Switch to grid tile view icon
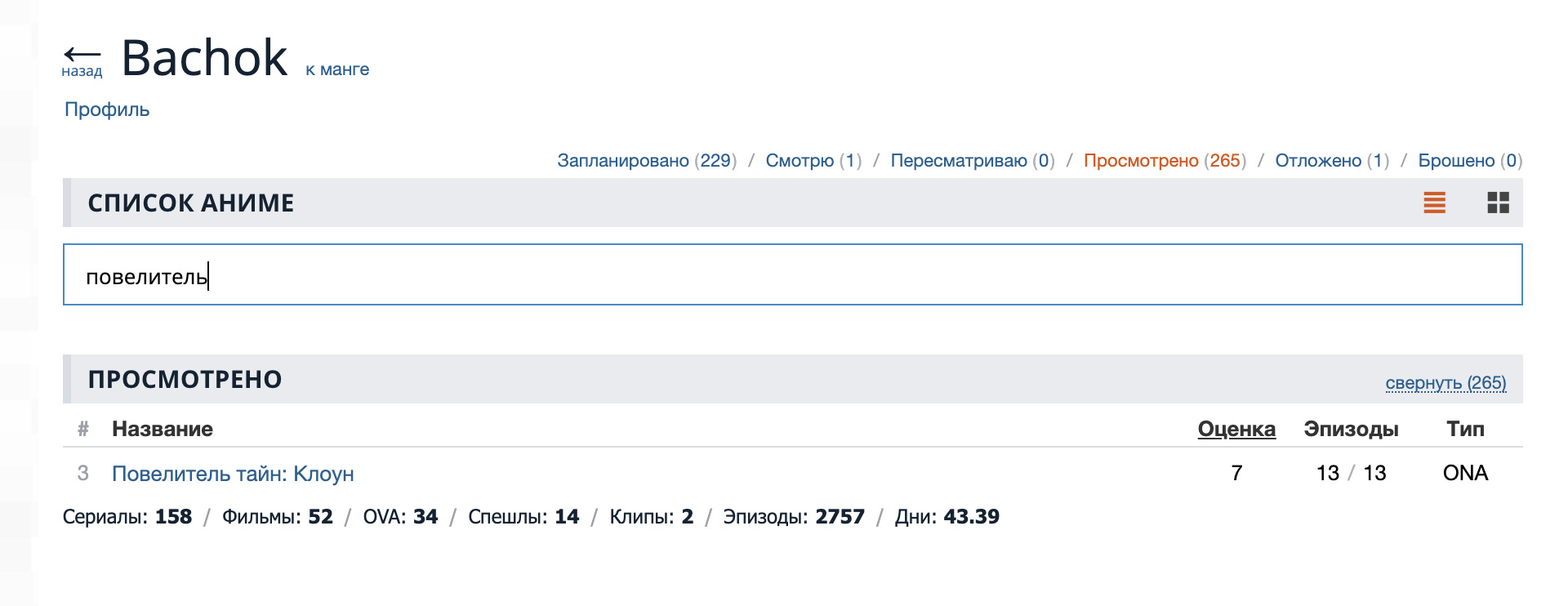 [1498, 203]
